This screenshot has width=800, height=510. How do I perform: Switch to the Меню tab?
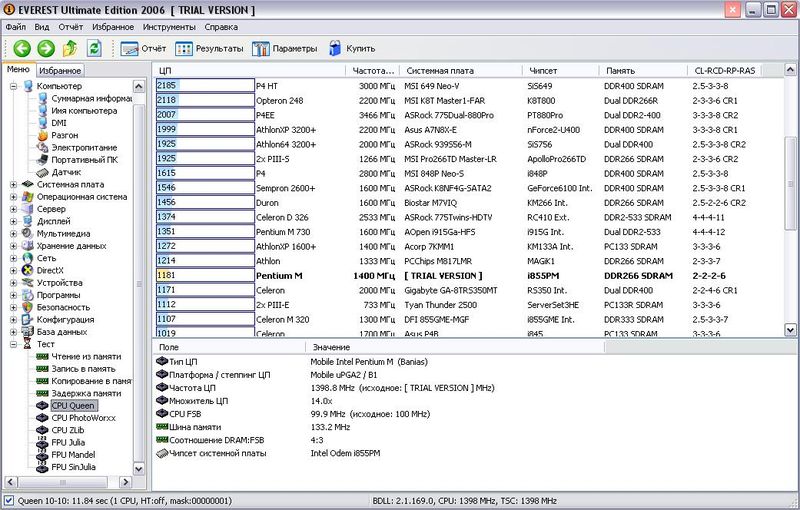pos(18,69)
